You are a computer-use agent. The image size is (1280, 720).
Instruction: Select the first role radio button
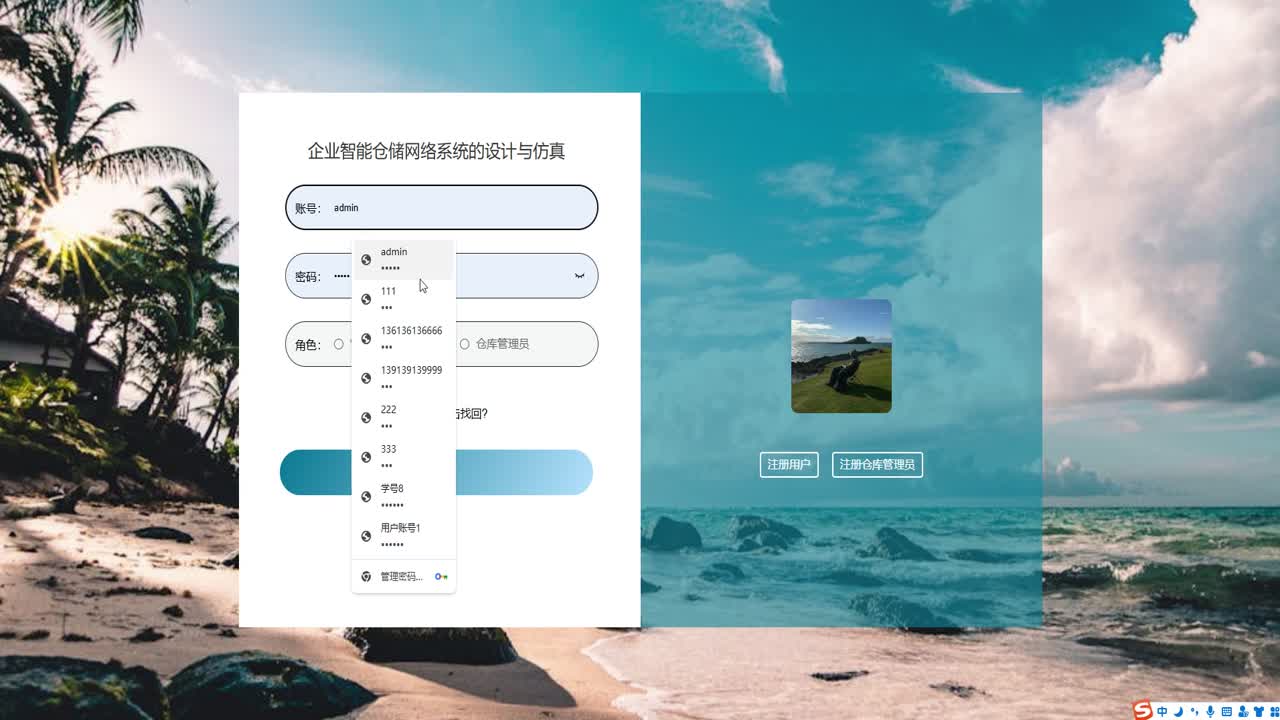point(339,344)
